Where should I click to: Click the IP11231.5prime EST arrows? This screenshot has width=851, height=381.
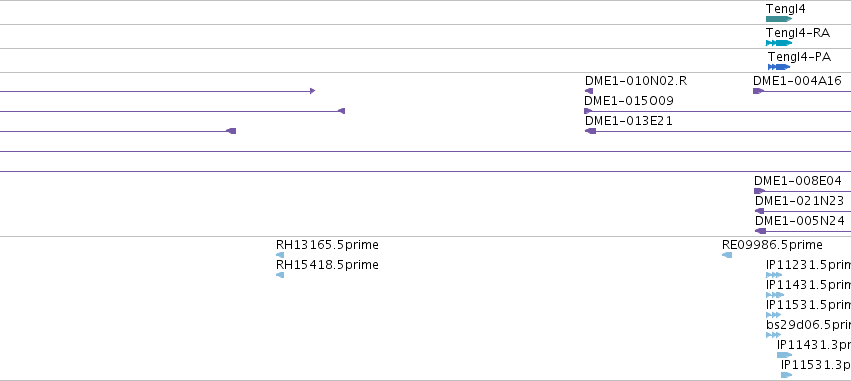(774, 275)
